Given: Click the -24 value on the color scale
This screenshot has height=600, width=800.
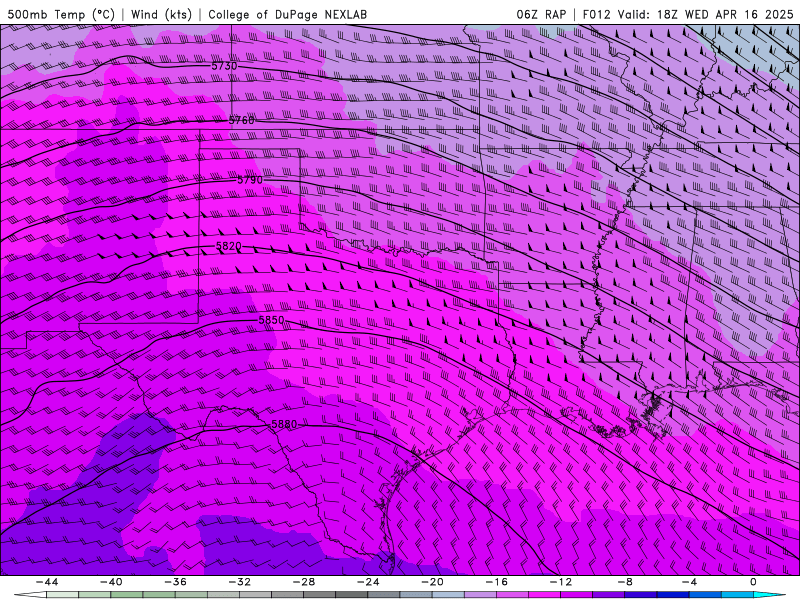Looking at the screenshot, I should pyautogui.click(x=368, y=582).
